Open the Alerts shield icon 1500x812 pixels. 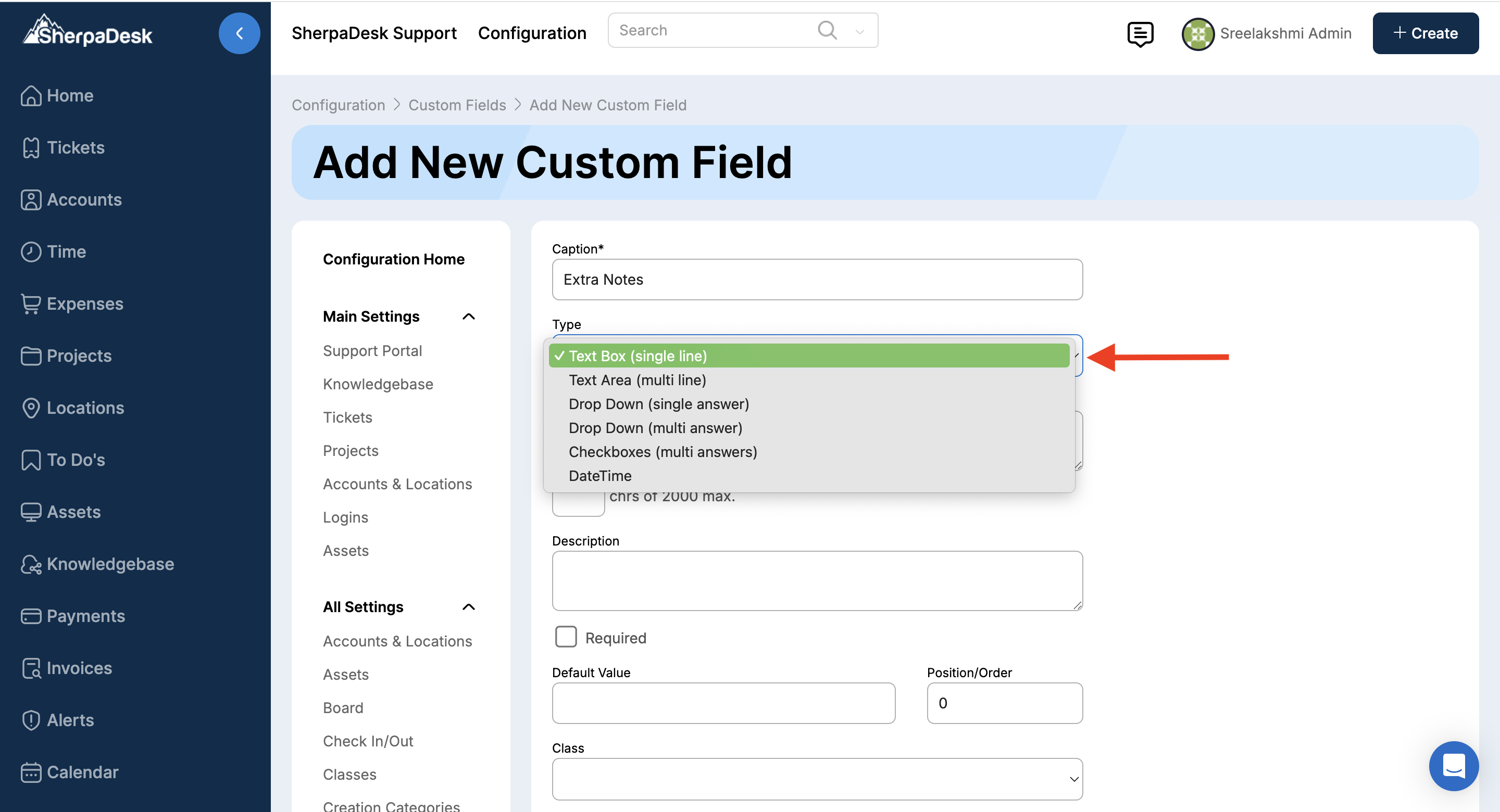(30, 720)
